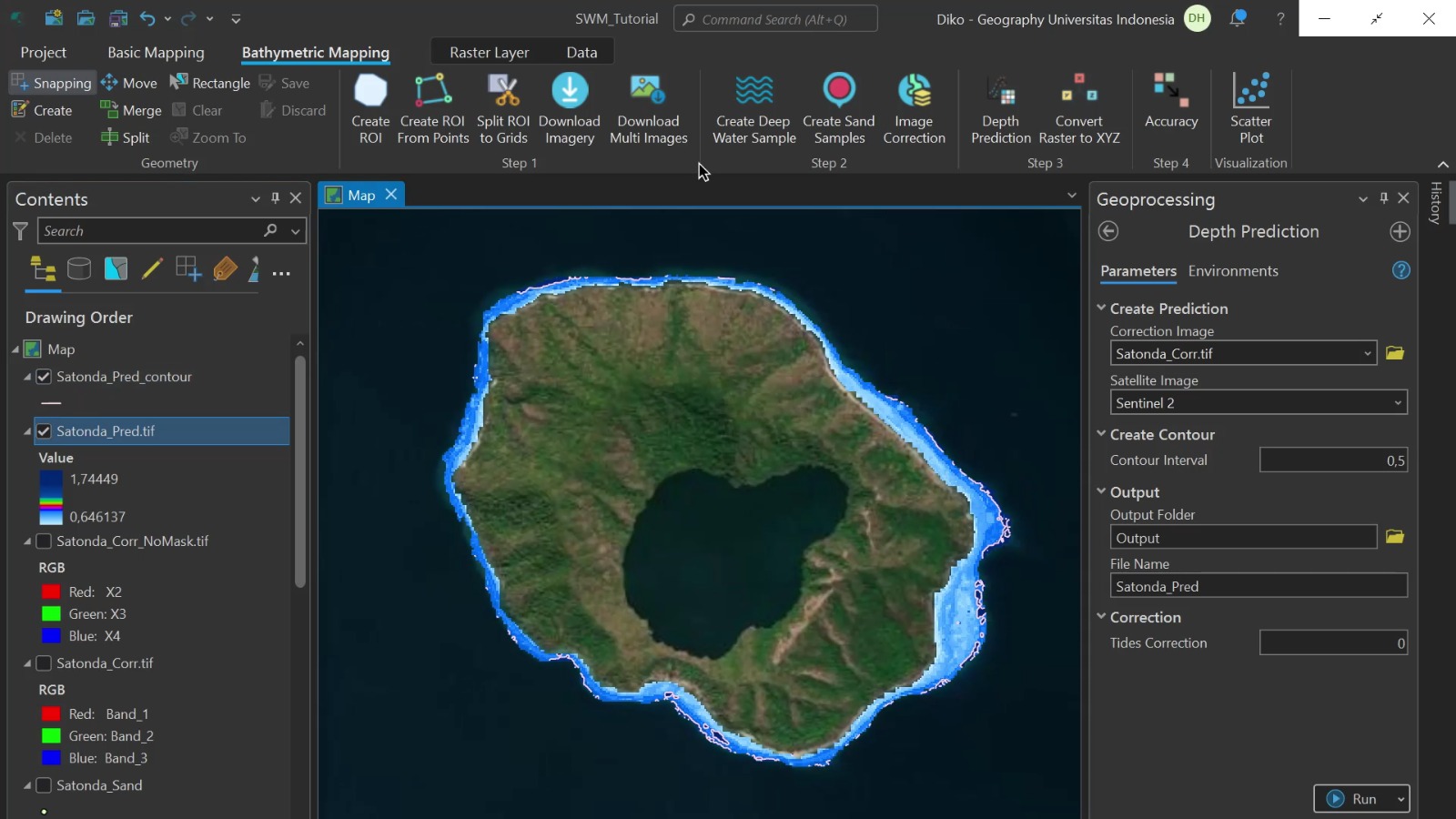Run the Depth Prediction tool
Viewport: 1456px width, 819px height.
click(1352, 799)
